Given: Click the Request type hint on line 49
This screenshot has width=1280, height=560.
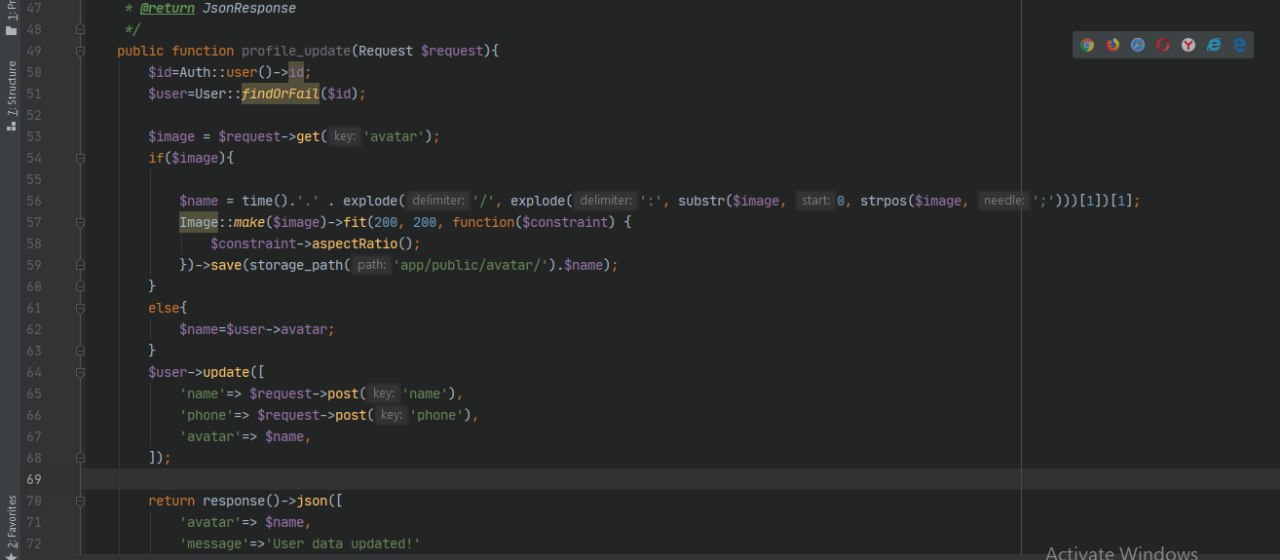Looking at the screenshot, I should point(385,51).
